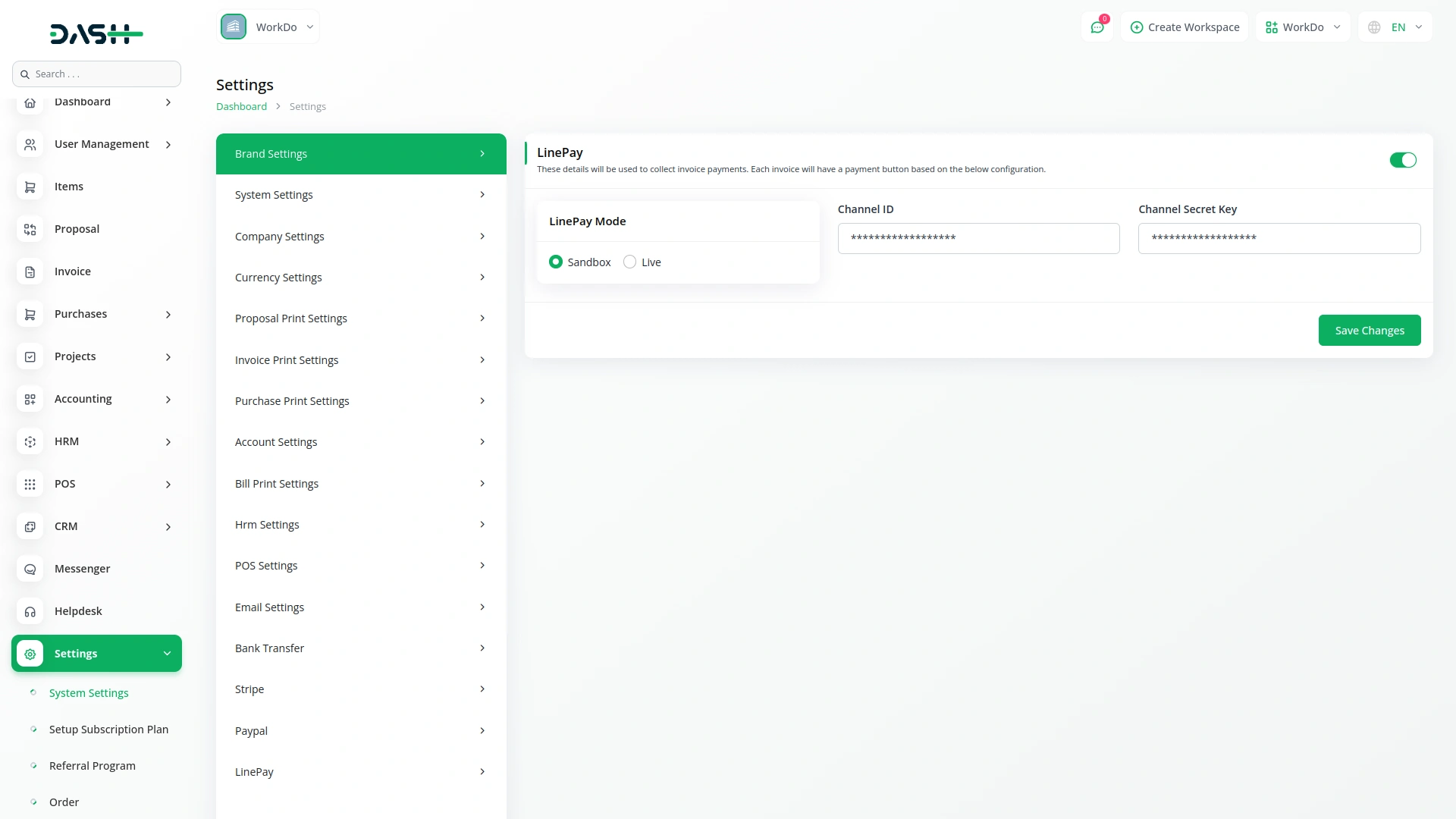Select the Live radio option for LinePay Mode
1456x819 pixels.
point(629,262)
